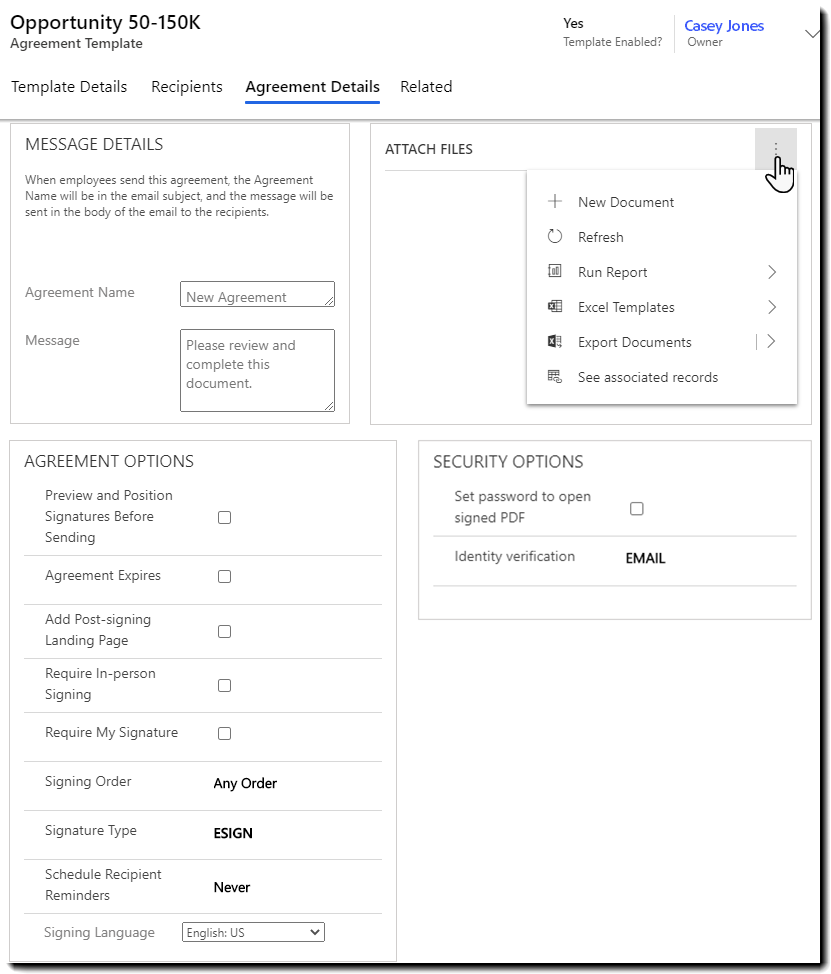Click the Excel Templates icon
The image size is (831, 974).
[x=555, y=306]
